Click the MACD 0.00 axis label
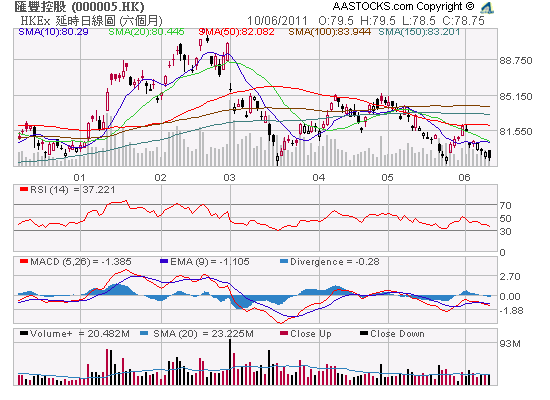 (510, 296)
